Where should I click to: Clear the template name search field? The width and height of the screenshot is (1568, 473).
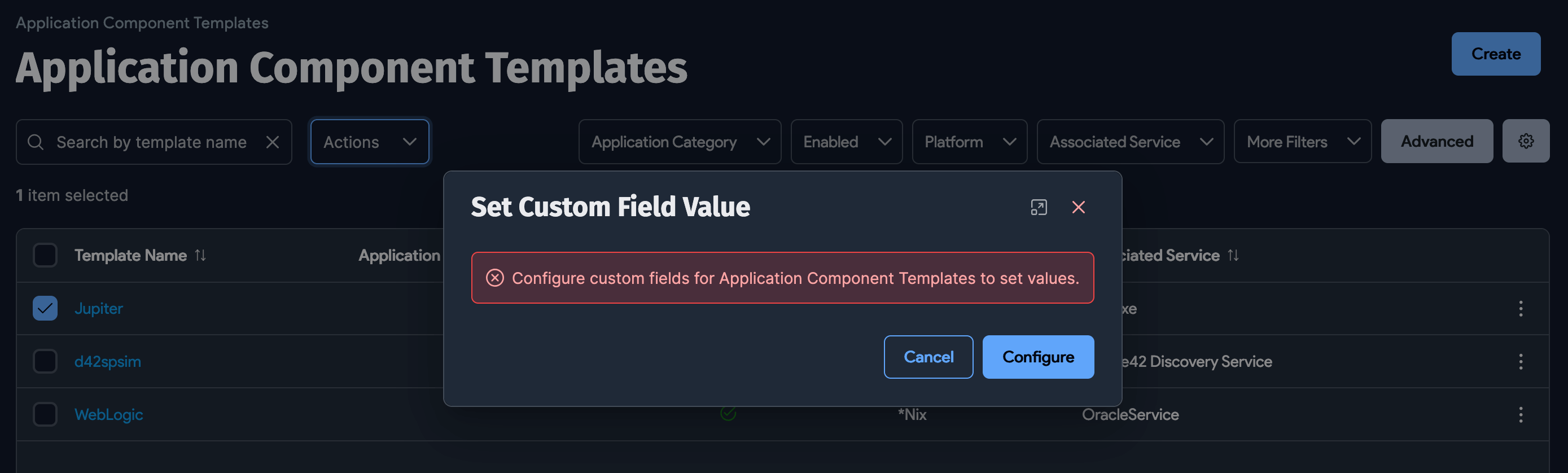[273, 142]
